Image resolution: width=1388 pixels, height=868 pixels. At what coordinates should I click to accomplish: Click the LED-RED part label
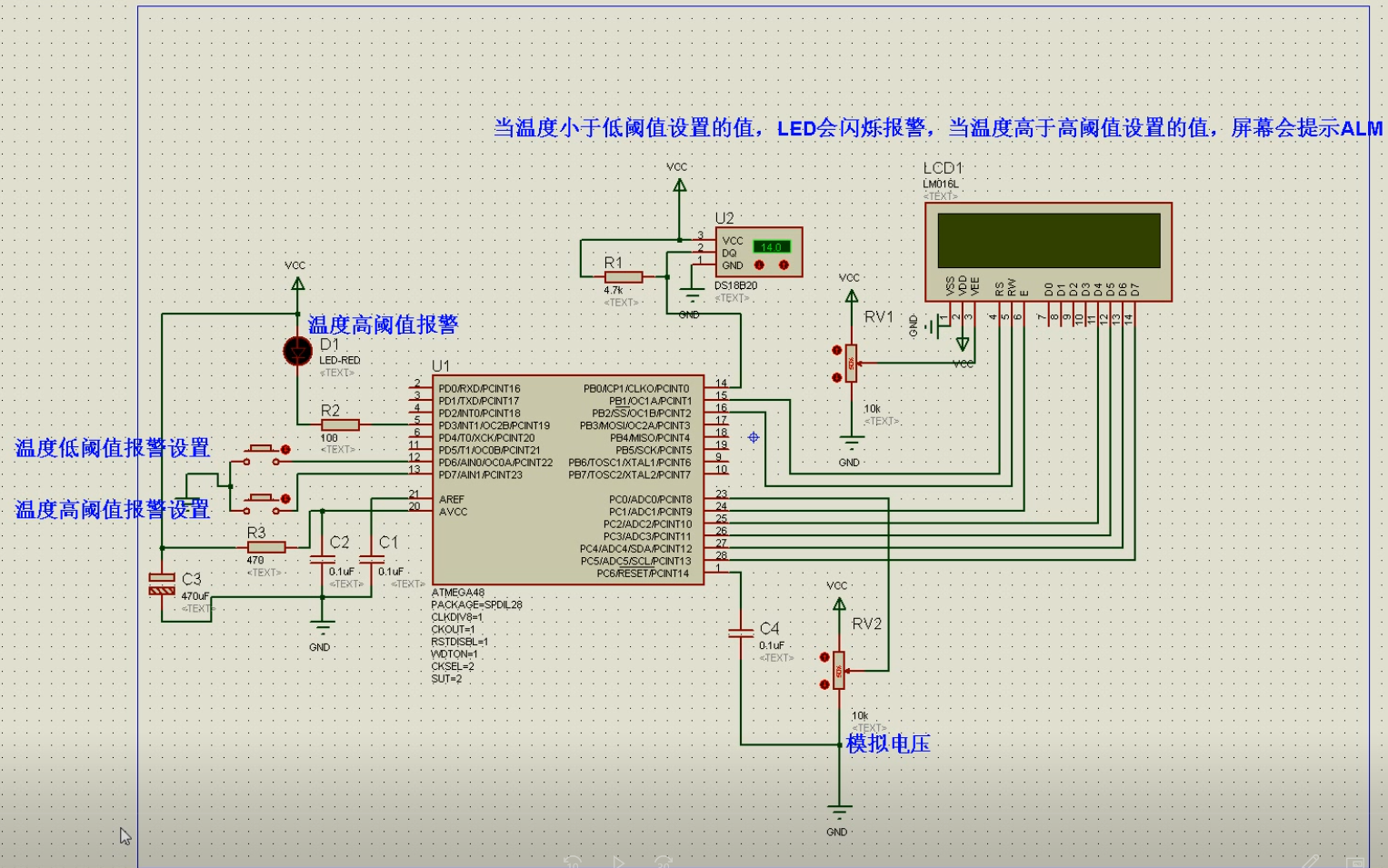click(x=340, y=361)
